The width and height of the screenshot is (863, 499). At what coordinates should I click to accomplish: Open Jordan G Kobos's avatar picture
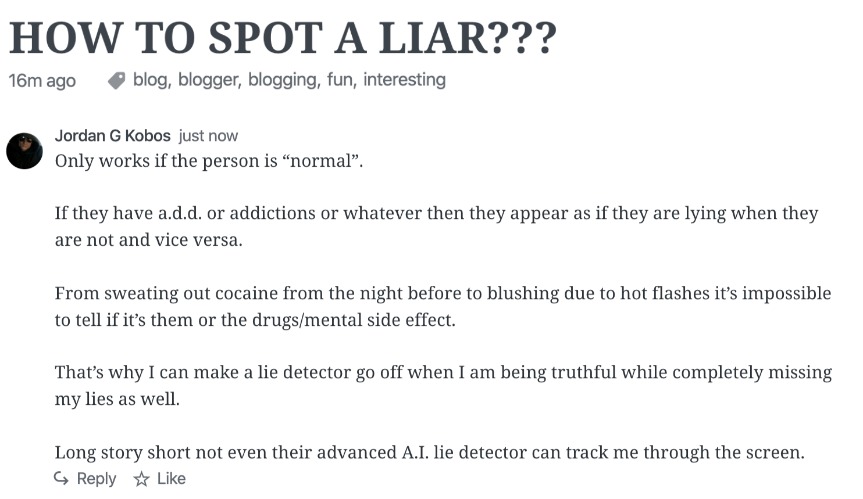coord(24,151)
